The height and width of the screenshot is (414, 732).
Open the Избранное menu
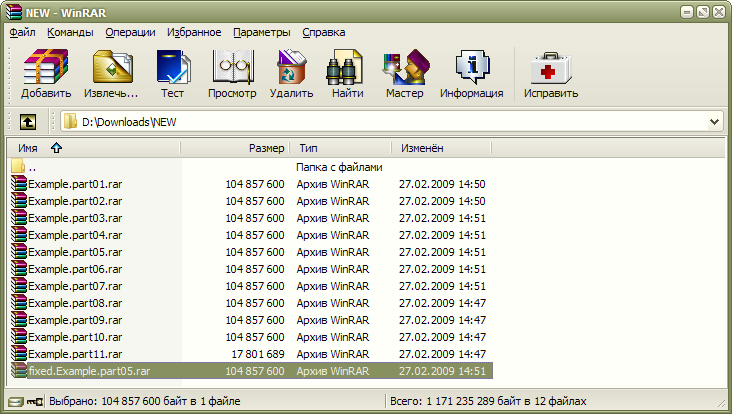click(194, 32)
